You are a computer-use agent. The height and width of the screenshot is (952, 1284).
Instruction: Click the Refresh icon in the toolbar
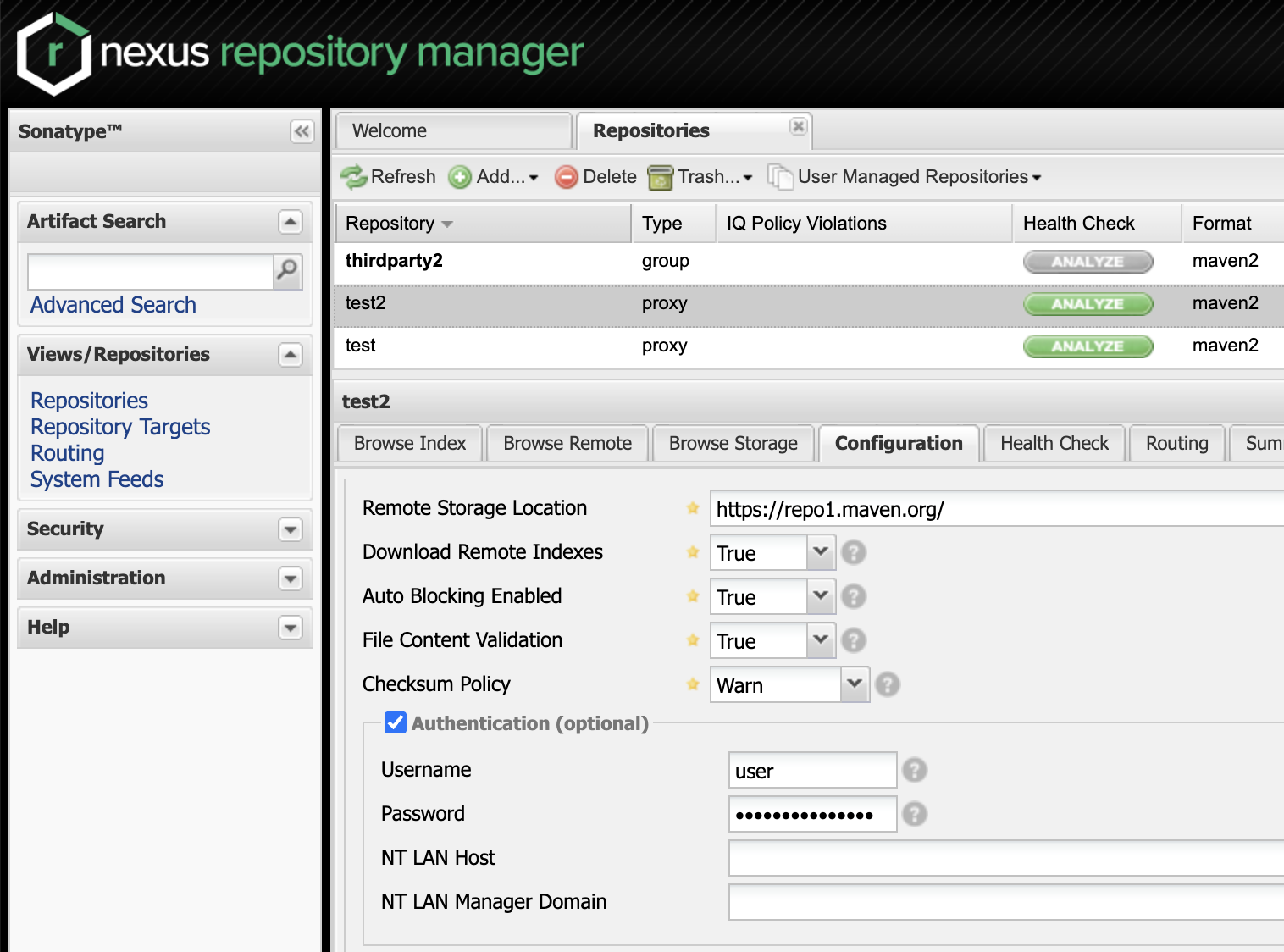click(x=353, y=177)
